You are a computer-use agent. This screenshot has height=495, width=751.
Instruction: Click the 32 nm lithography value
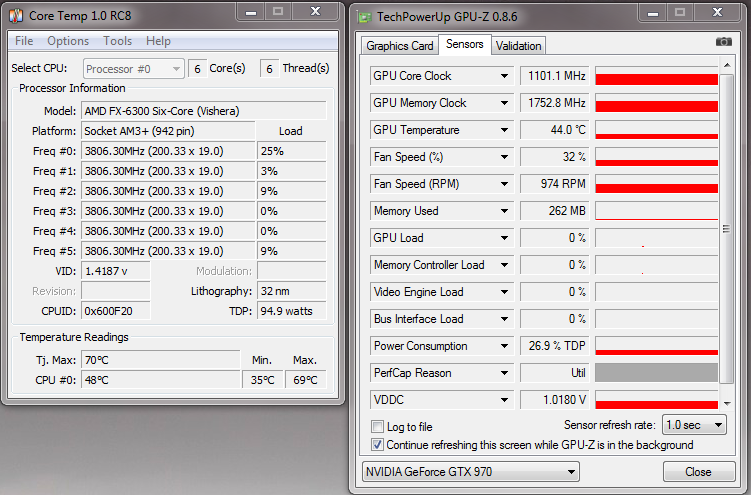click(x=292, y=291)
